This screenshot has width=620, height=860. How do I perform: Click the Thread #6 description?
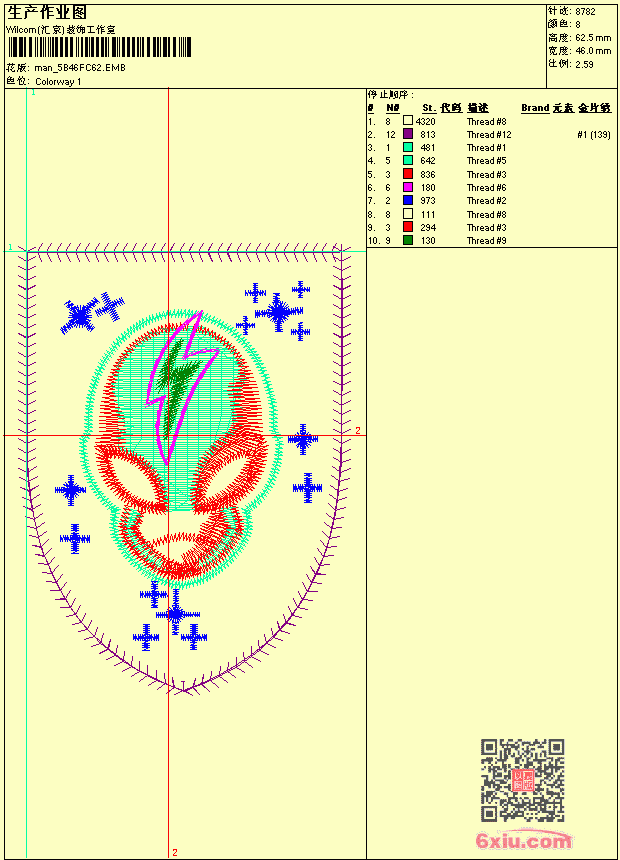coord(487,188)
